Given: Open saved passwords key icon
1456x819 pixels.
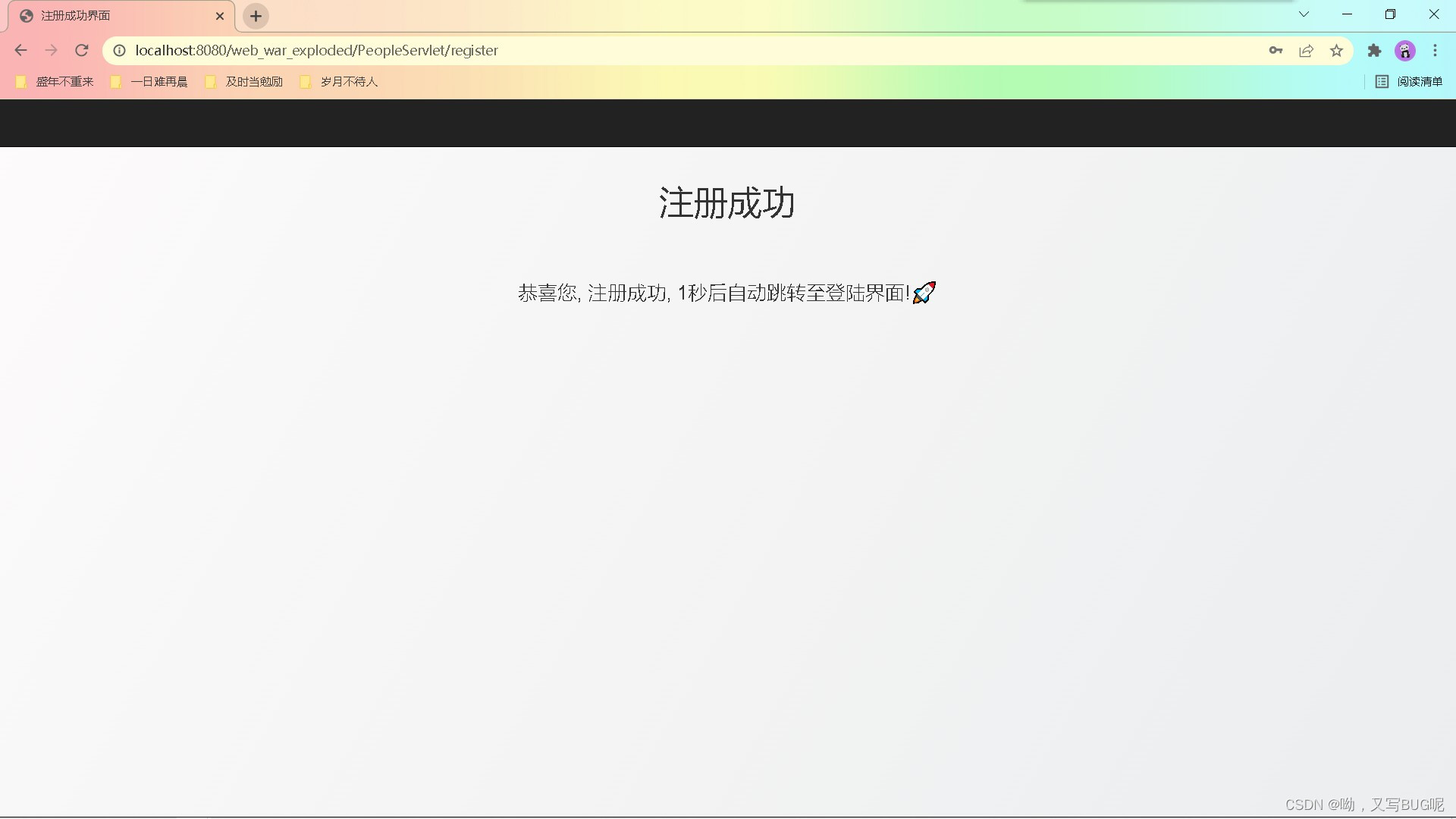Looking at the screenshot, I should click(x=1276, y=51).
